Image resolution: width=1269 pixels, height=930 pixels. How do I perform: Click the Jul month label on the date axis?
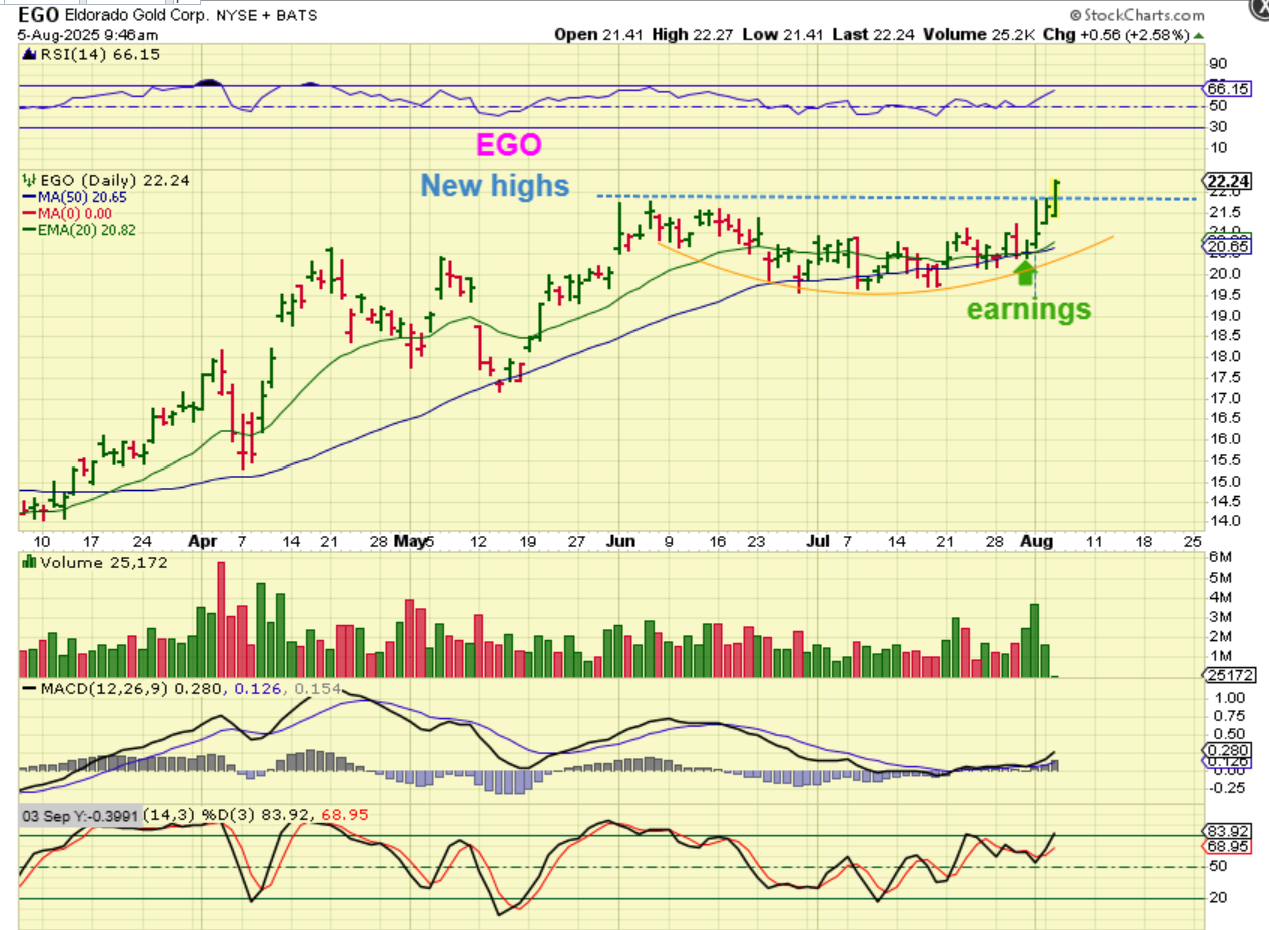[x=819, y=540]
